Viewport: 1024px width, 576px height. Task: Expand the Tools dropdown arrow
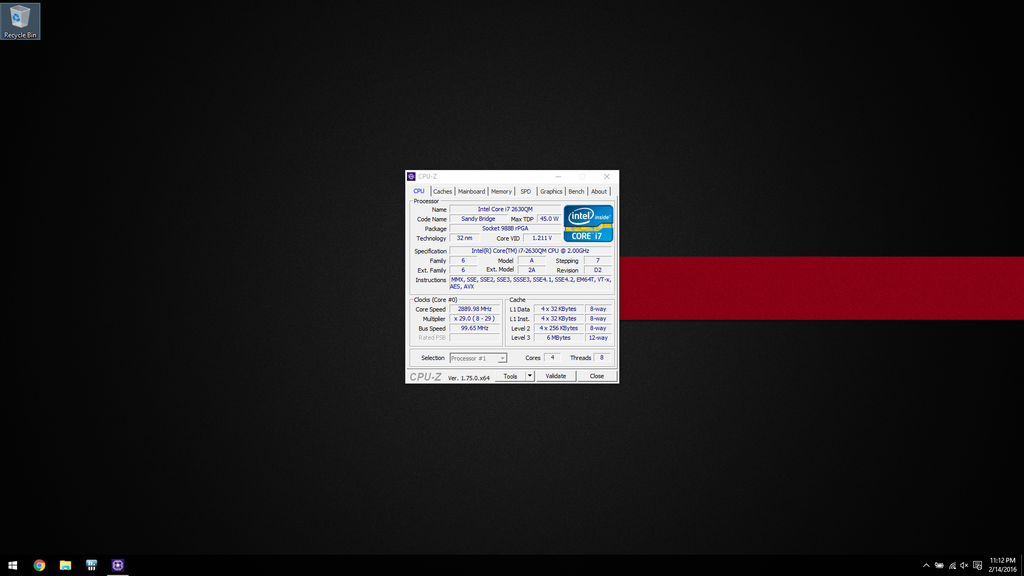(530, 376)
